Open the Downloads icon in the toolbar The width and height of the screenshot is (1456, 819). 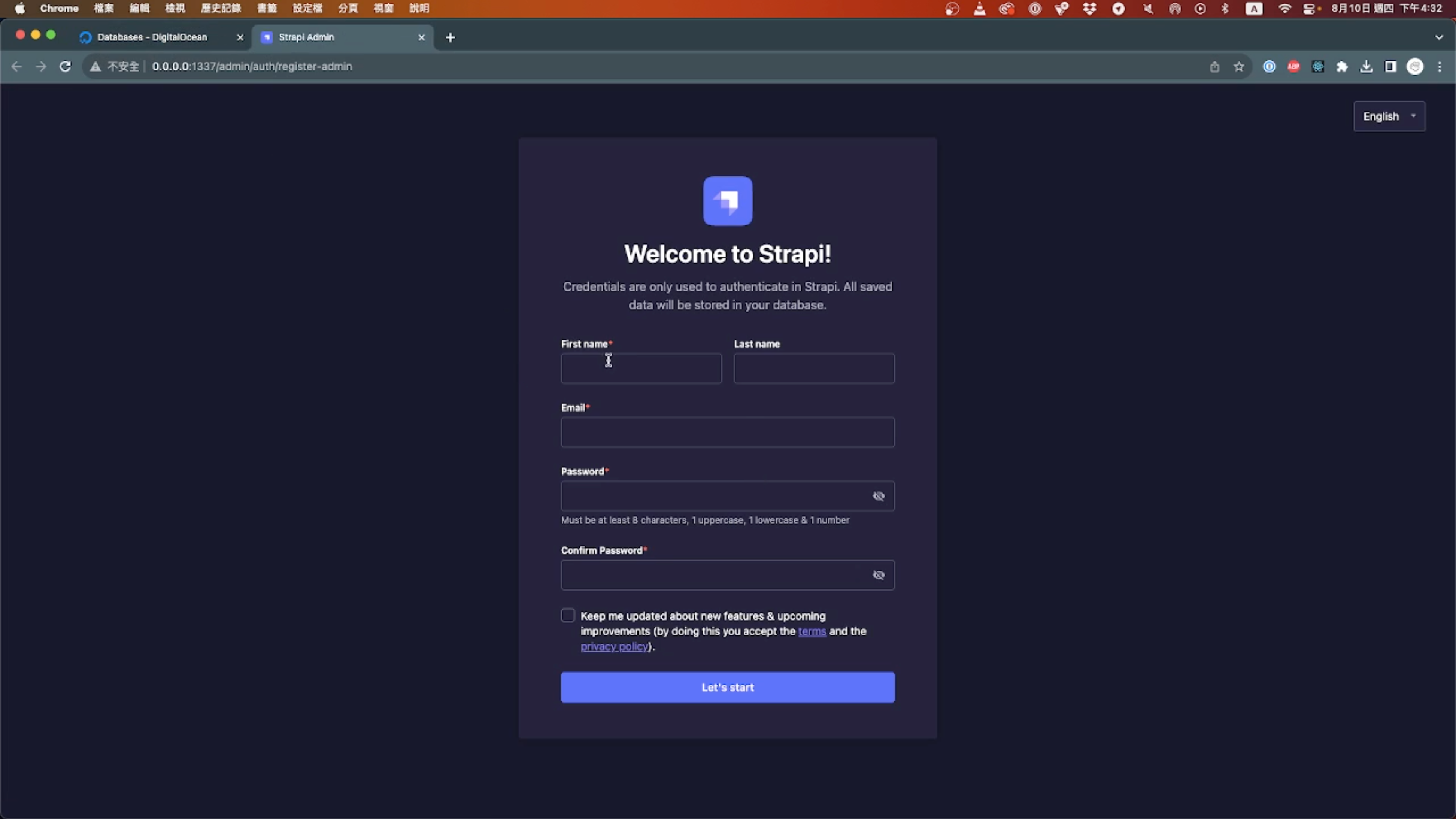1366,66
